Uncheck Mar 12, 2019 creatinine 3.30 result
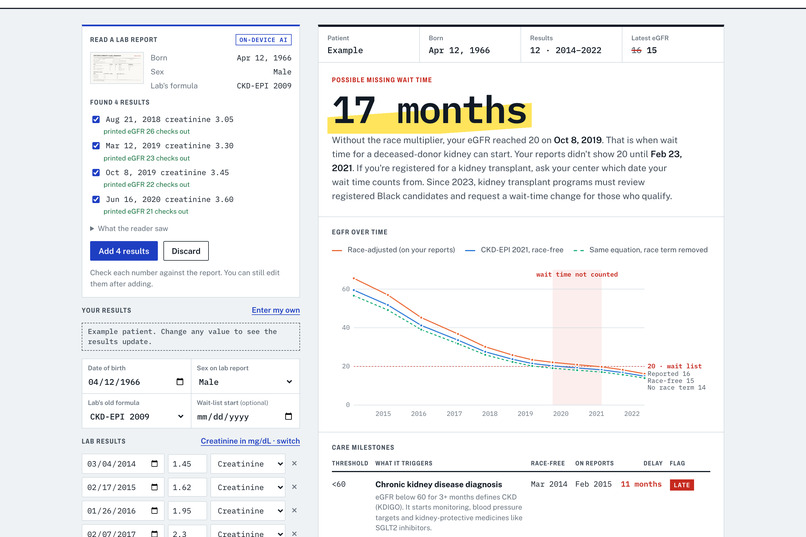806x537 pixels. 96,145
